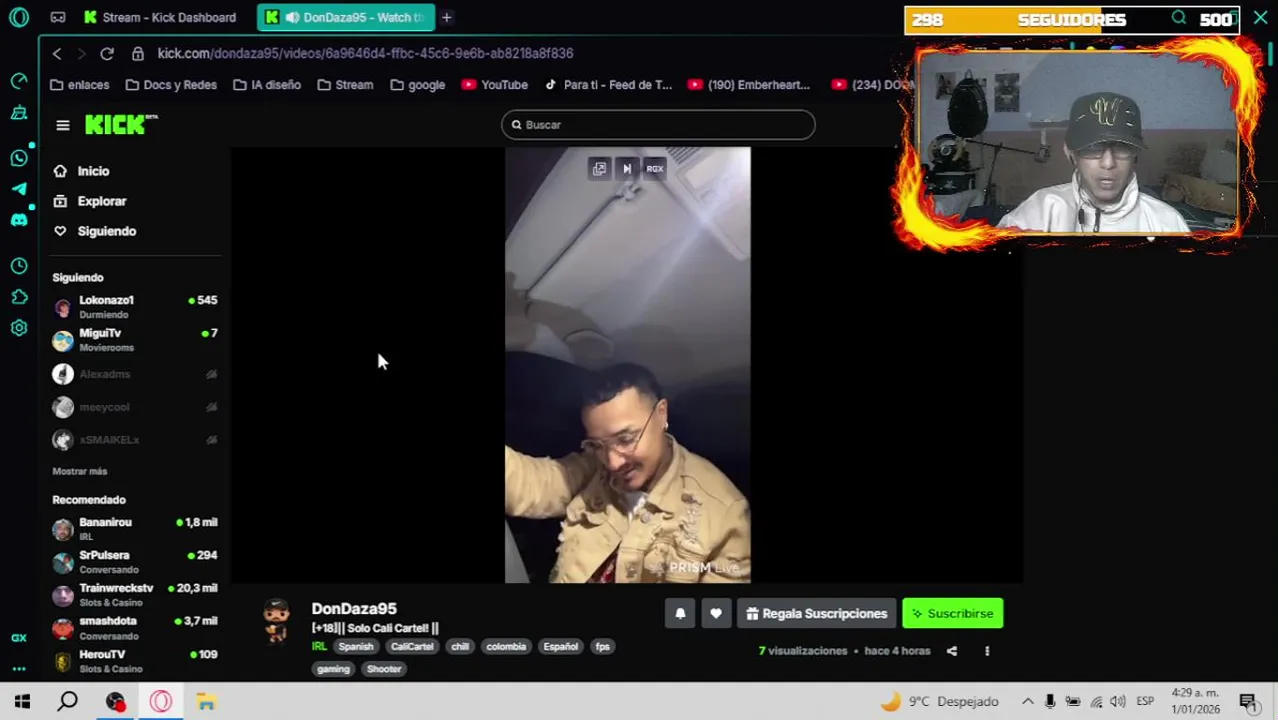
Task: Focus the Buscar search field
Action: coord(658,125)
